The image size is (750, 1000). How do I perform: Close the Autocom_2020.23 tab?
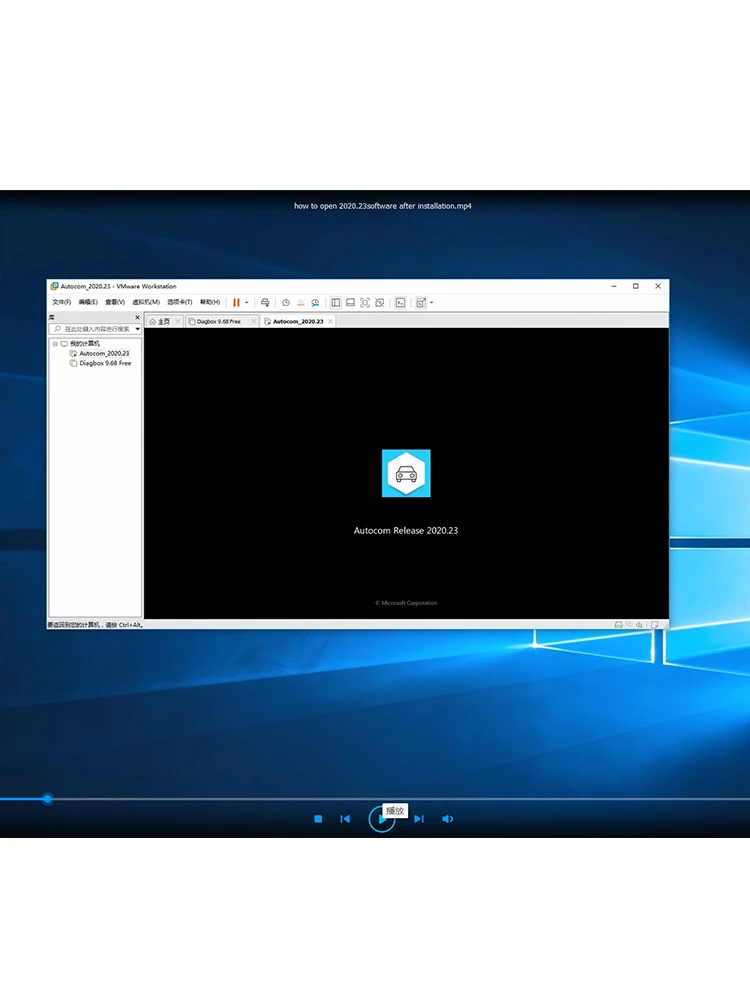[330, 321]
